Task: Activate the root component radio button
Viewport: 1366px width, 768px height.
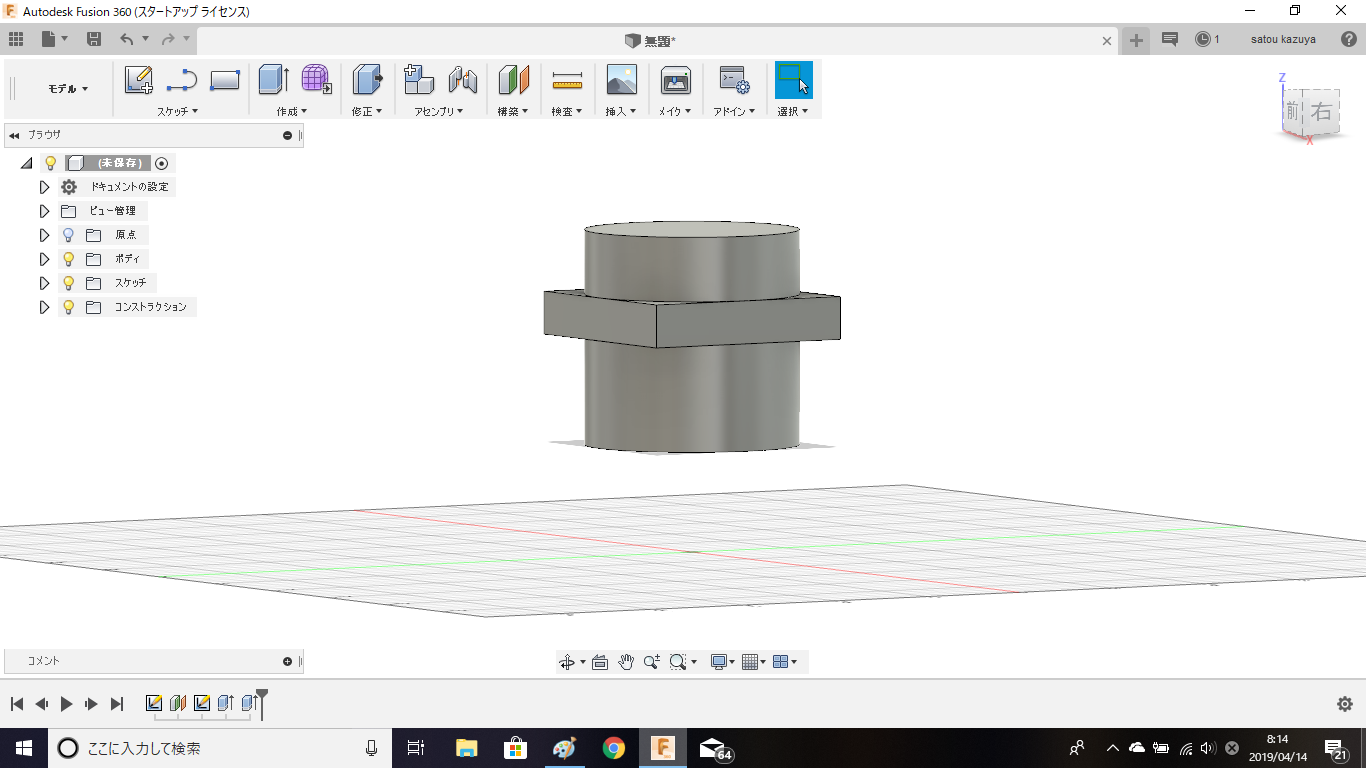Action: 162,163
